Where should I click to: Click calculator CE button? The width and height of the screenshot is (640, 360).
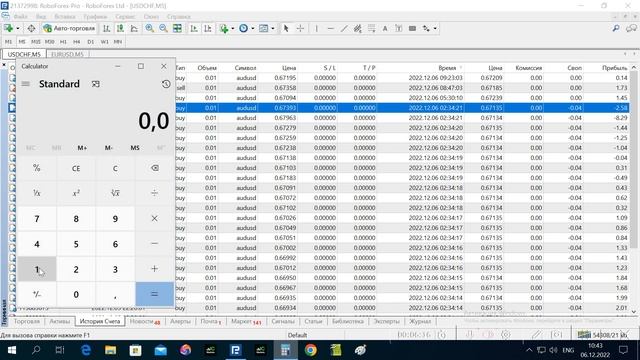(x=76, y=168)
